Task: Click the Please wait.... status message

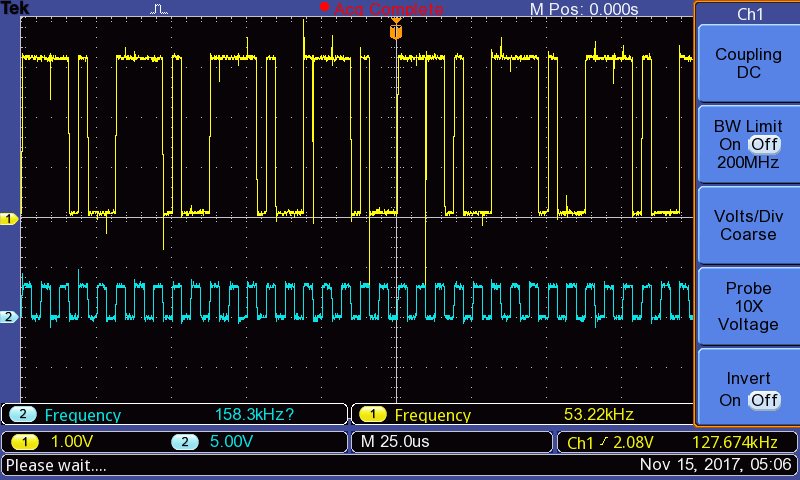Action: click(x=56, y=465)
